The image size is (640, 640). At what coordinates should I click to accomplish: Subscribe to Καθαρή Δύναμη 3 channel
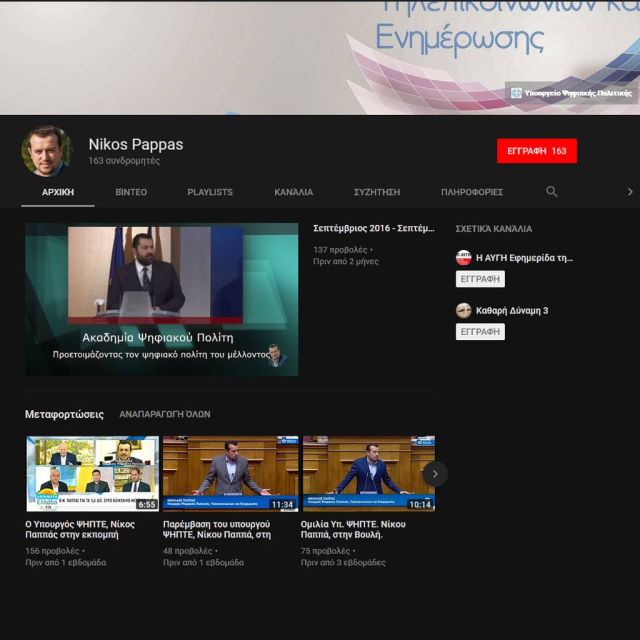(x=480, y=332)
